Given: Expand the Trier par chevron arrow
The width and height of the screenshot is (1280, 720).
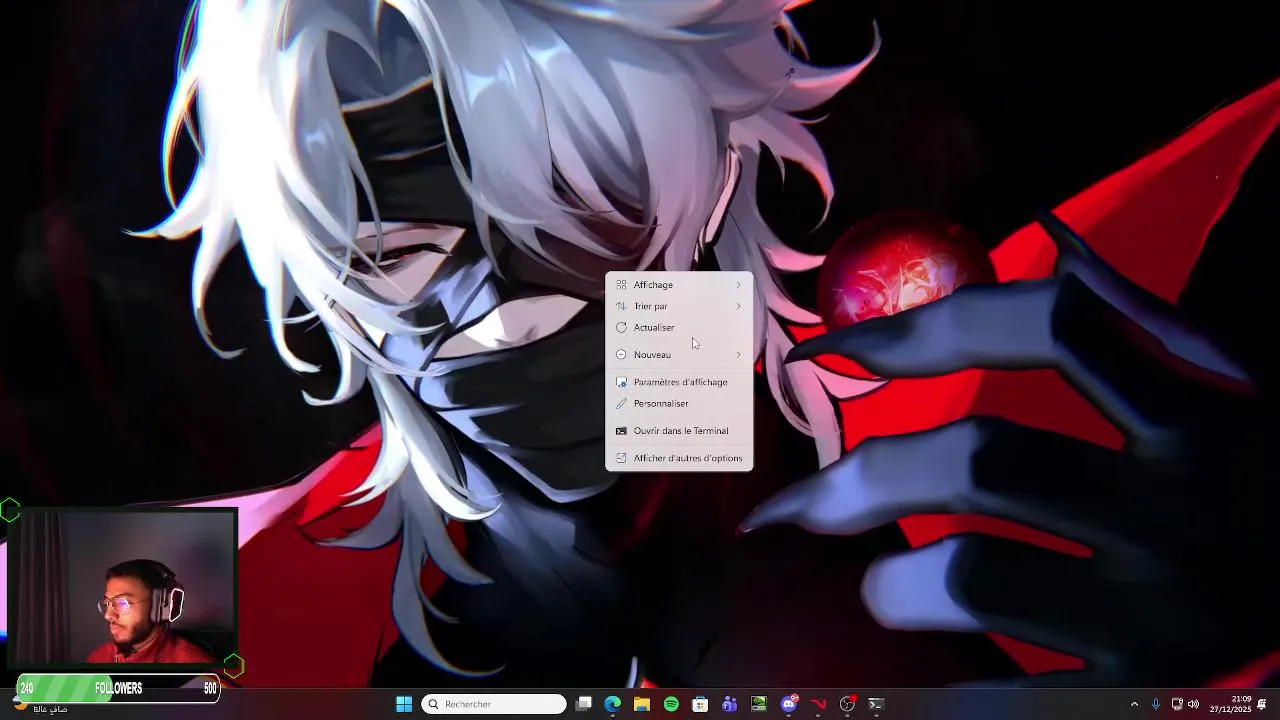Looking at the screenshot, I should tap(739, 306).
